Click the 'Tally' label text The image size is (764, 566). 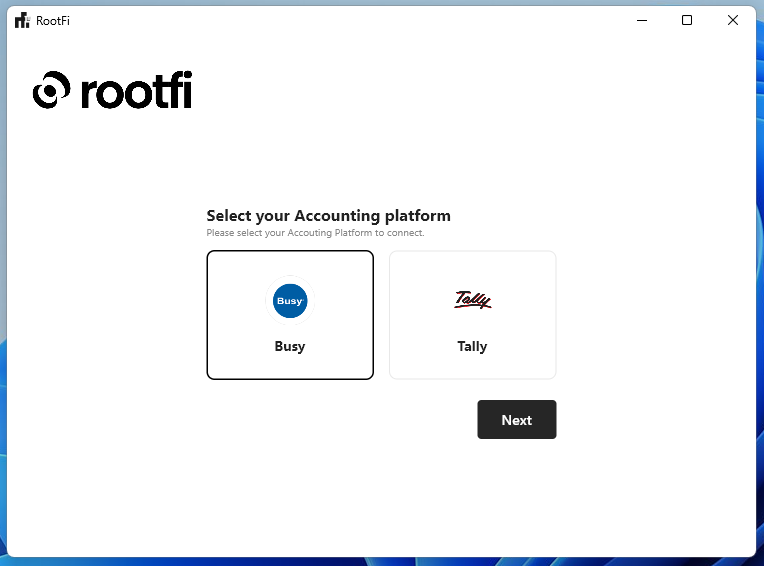472,346
